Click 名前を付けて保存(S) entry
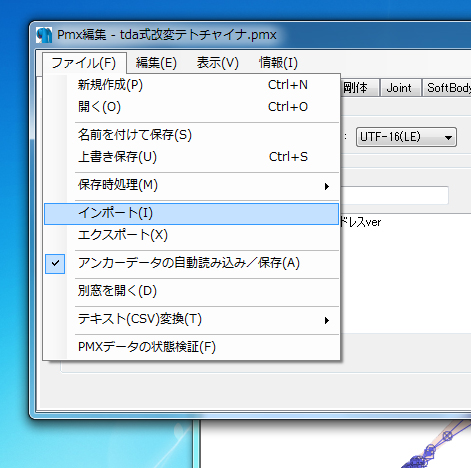The height and width of the screenshot is (468, 471). (191, 135)
